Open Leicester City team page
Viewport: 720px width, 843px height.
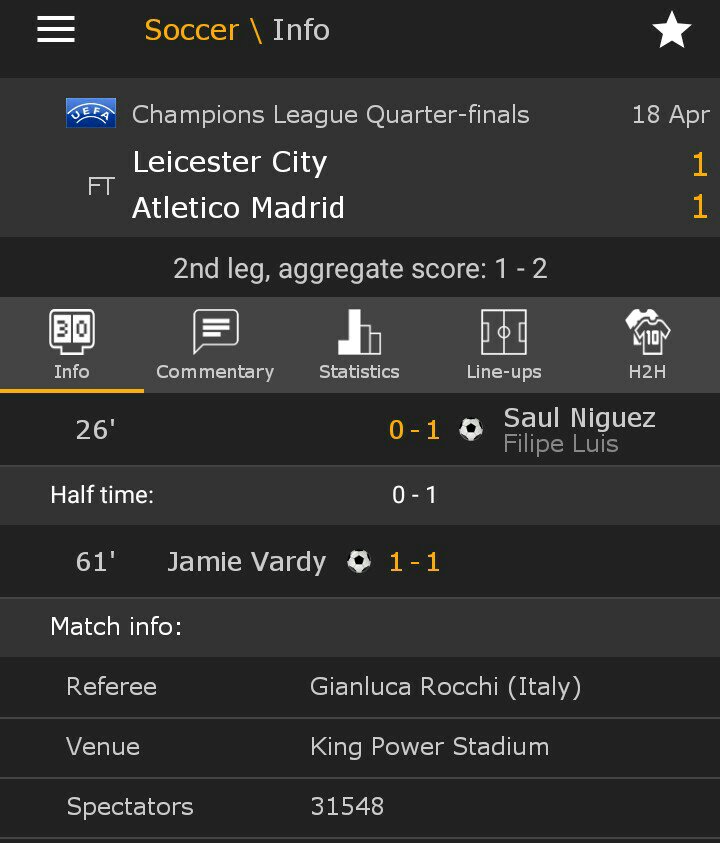[230, 162]
